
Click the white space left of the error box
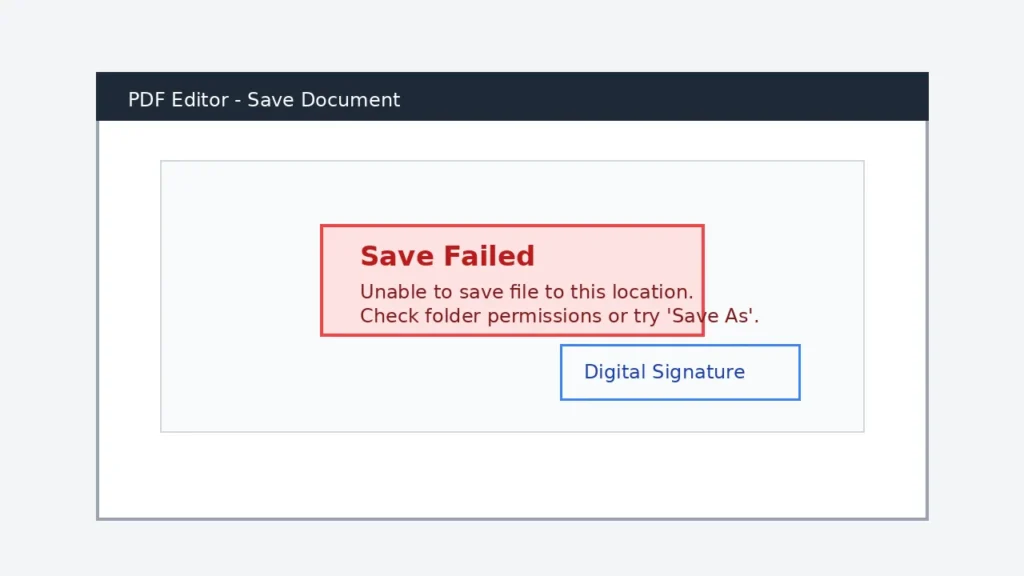240,280
